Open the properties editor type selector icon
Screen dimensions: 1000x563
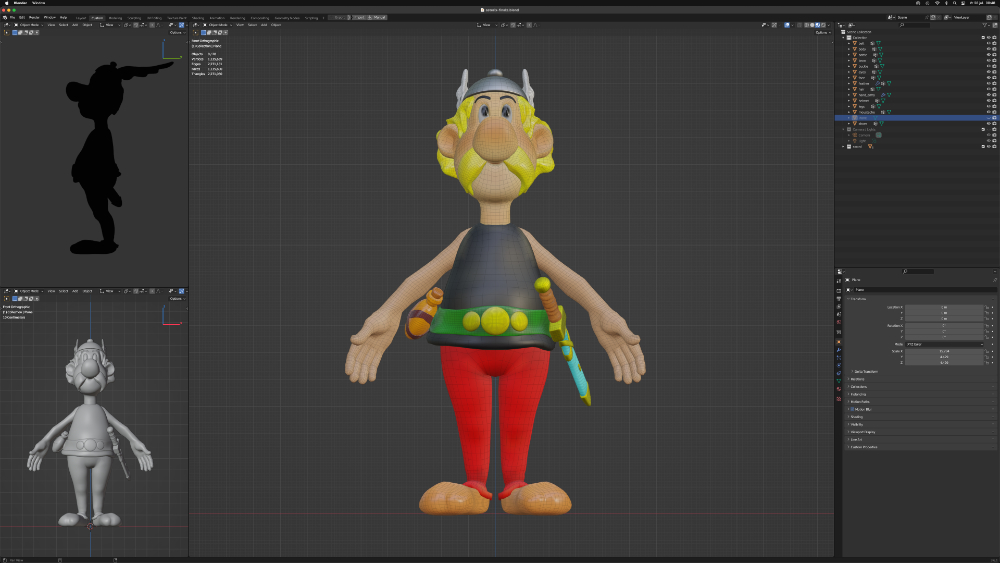coord(840,272)
